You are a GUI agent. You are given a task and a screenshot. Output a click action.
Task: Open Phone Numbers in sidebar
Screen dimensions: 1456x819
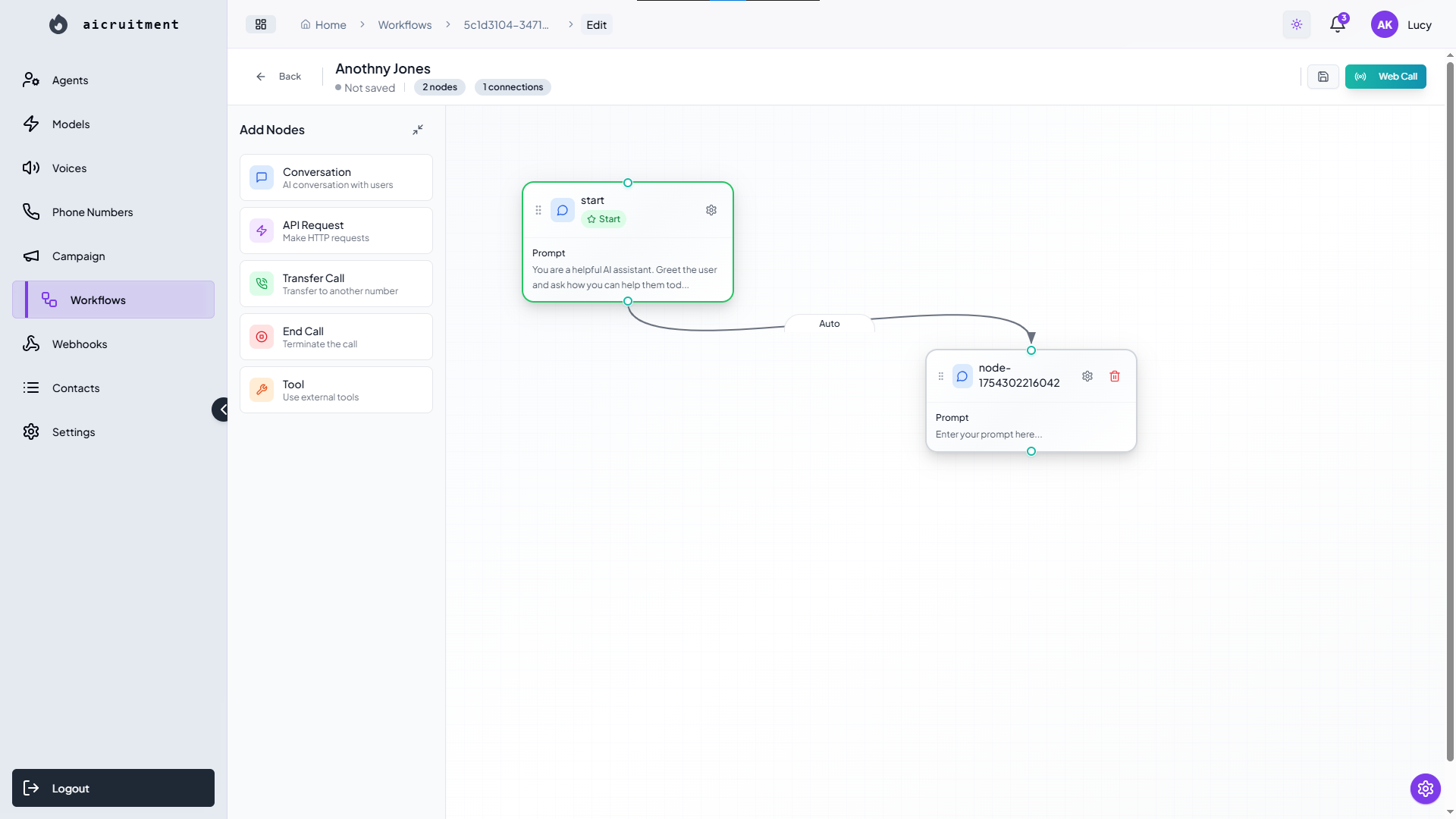(113, 212)
